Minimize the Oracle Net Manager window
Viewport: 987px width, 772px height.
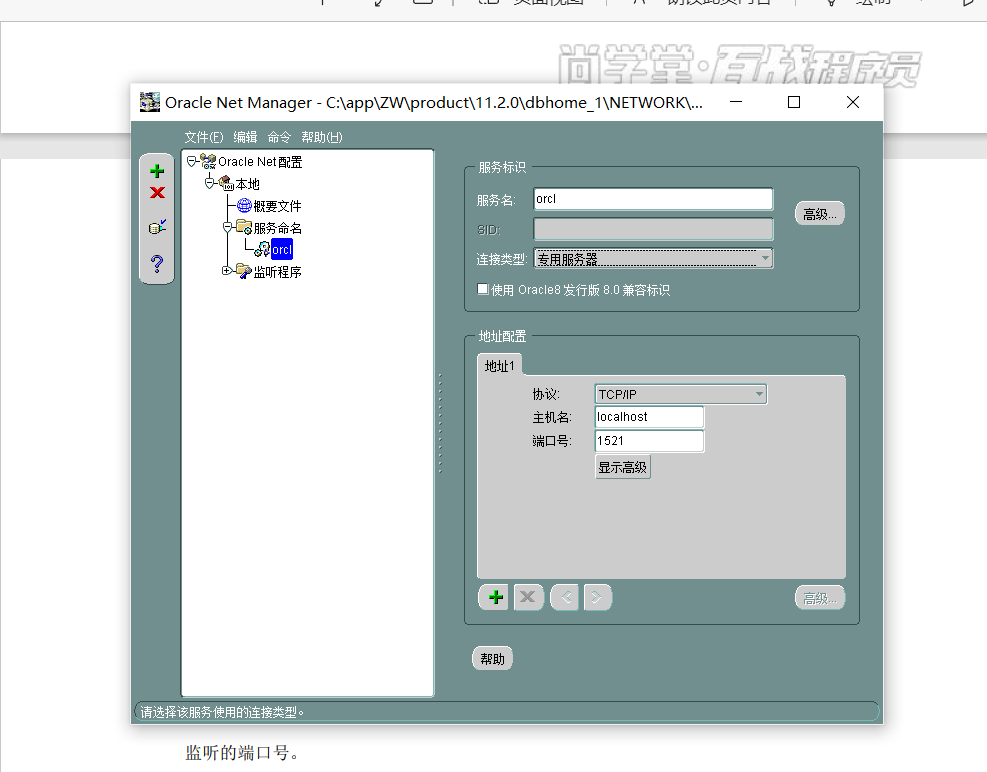[736, 102]
